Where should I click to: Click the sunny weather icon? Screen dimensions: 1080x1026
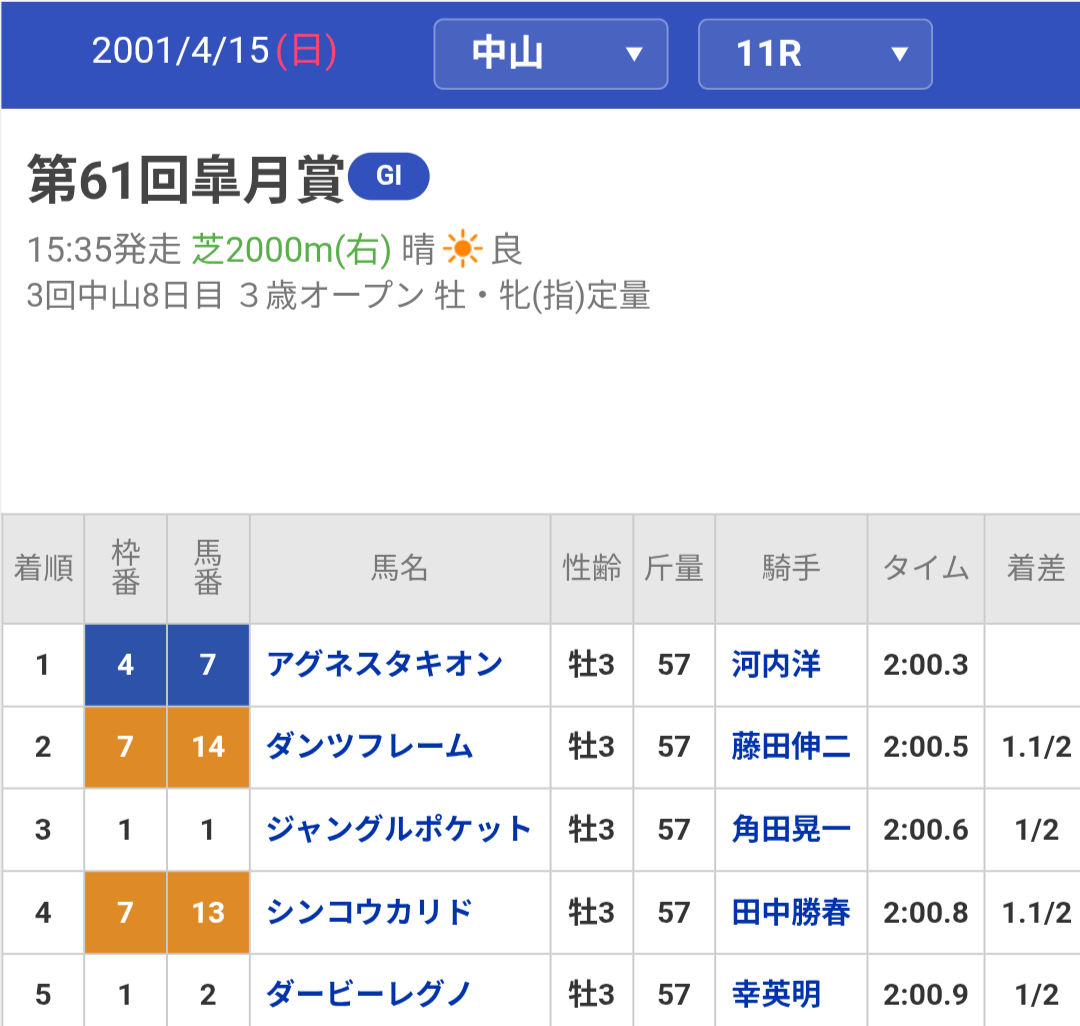tap(462, 249)
